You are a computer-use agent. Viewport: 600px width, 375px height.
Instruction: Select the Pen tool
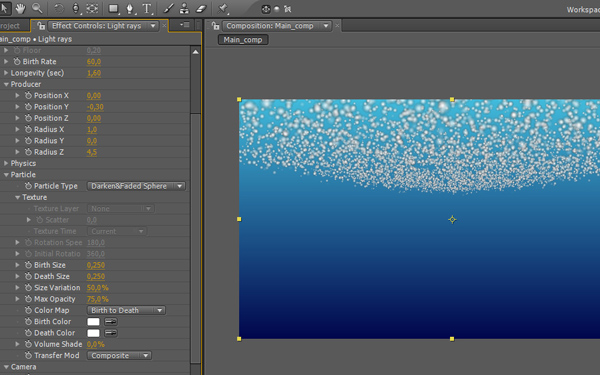[x=130, y=9]
